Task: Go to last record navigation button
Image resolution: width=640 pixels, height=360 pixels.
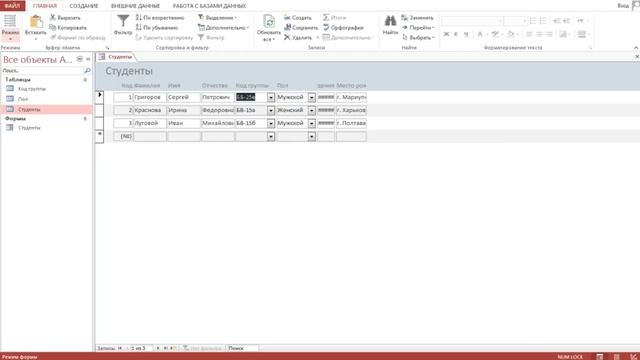Action: click(x=165, y=348)
